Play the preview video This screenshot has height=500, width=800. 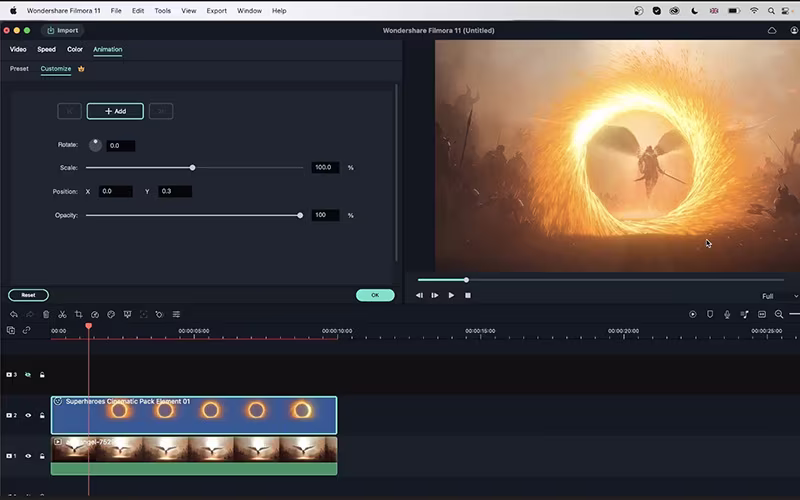(x=451, y=295)
